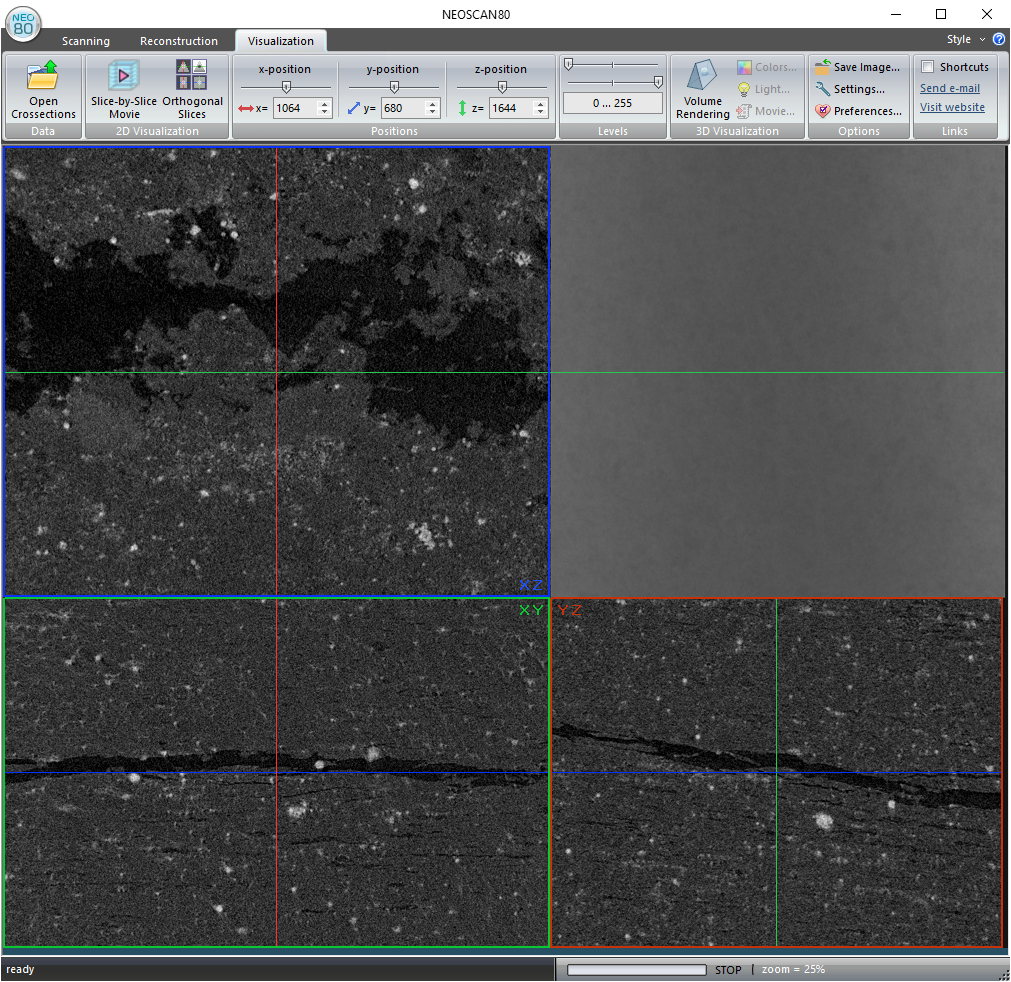This screenshot has width=1011, height=982.
Task: Click the Save Image option
Action: click(858, 67)
